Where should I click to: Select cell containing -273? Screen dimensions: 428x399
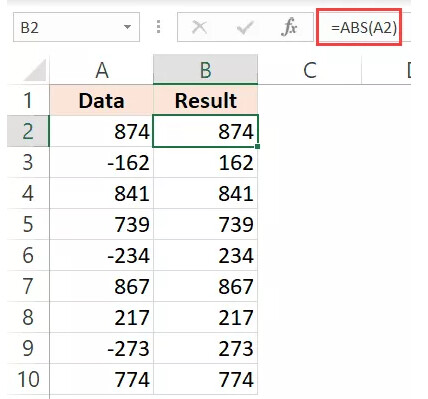[x=101, y=348]
